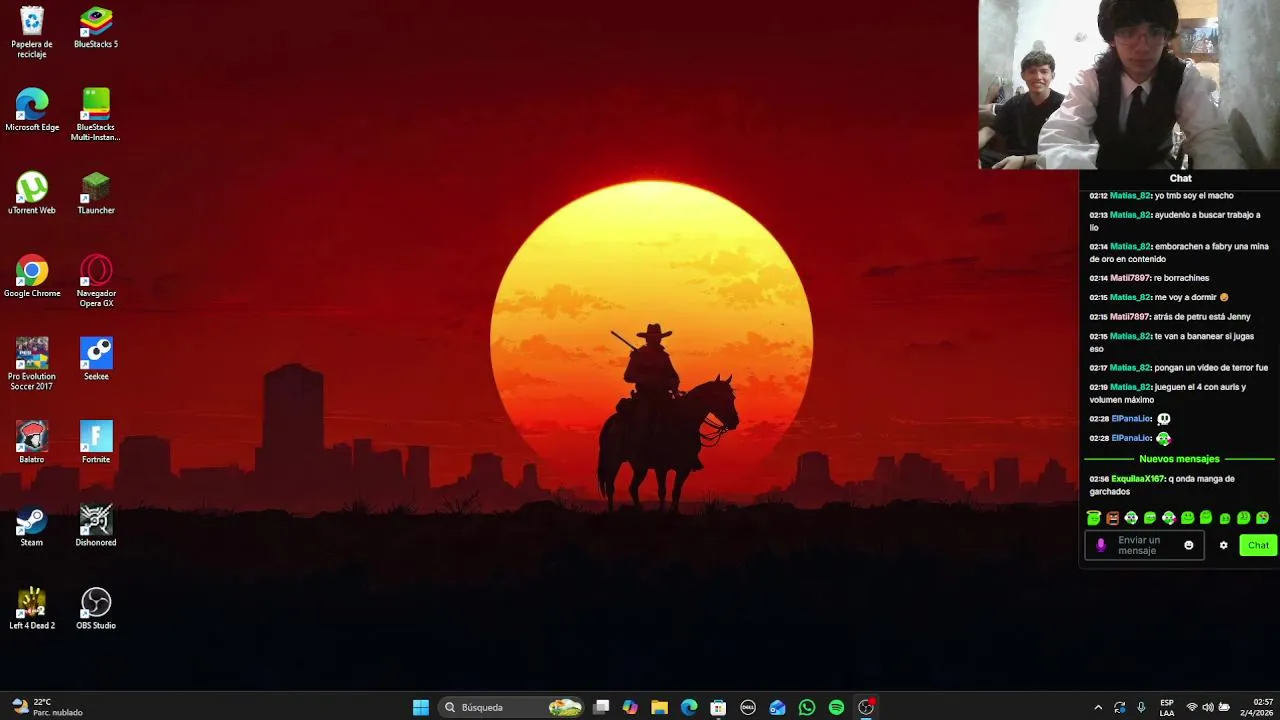The width and height of the screenshot is (1280, 720).
Task: Open WhatsApp from the taskbar
Action: click(x=807, y=707)
